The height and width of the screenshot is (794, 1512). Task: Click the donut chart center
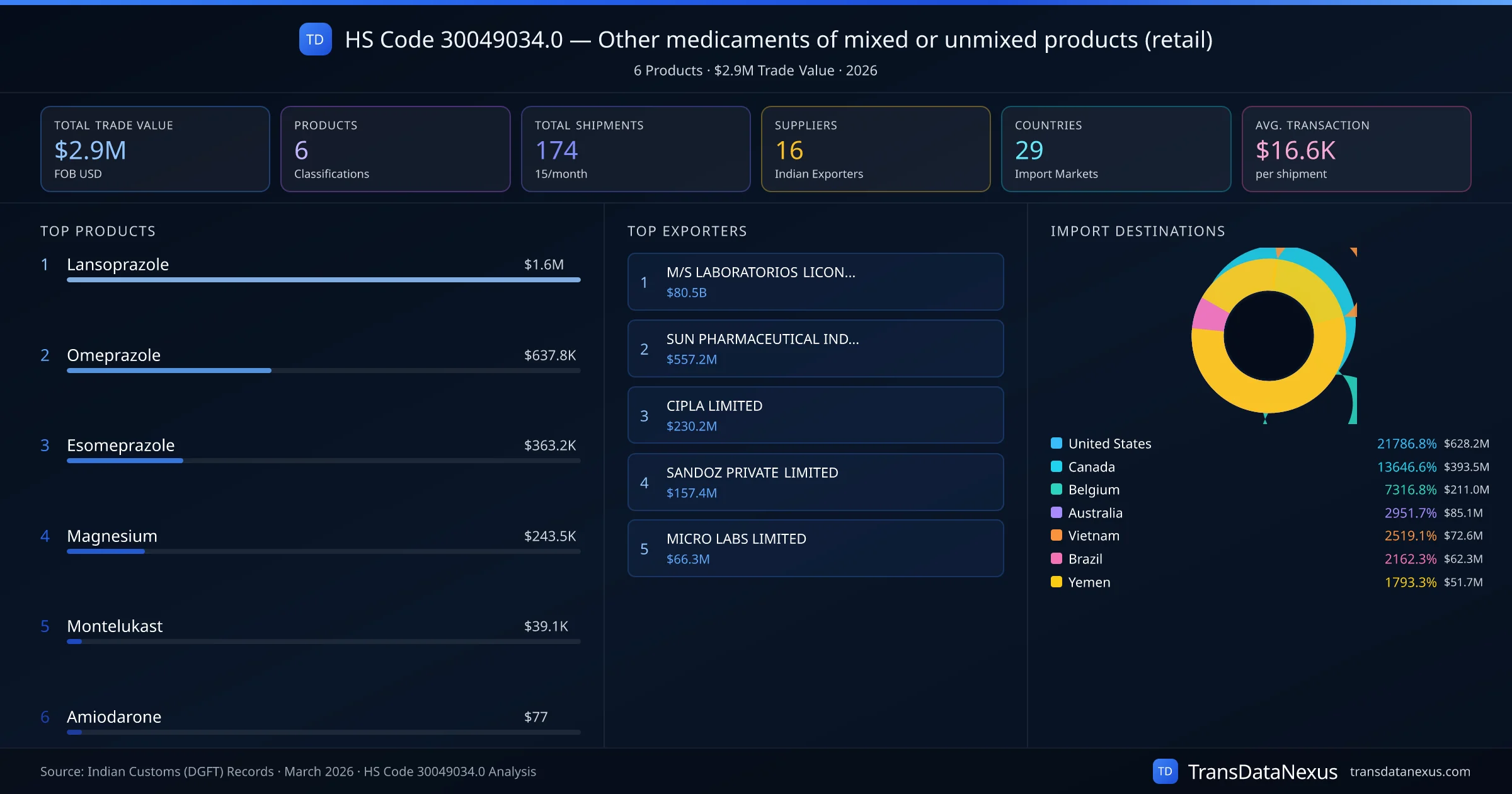(x=1268, y=336)
